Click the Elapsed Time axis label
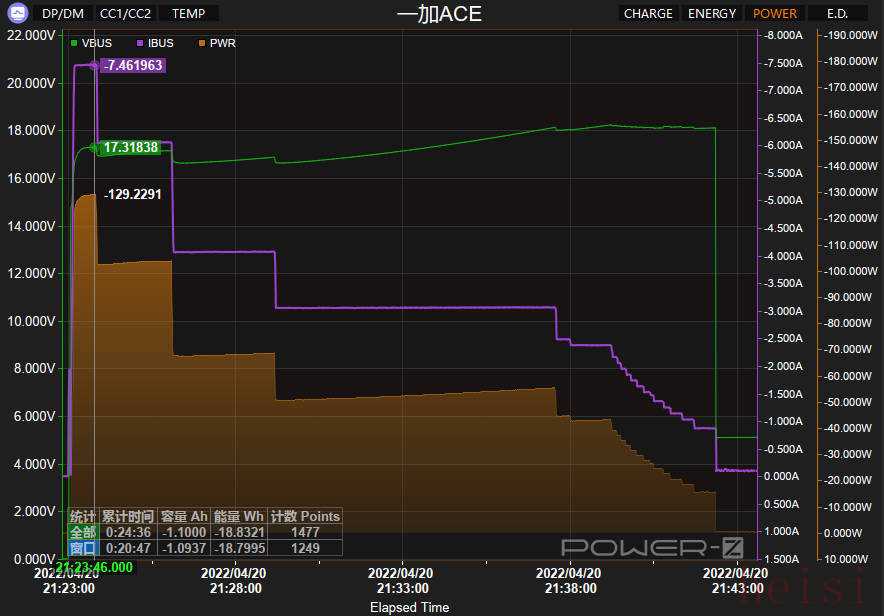 [x=410, y=608]
